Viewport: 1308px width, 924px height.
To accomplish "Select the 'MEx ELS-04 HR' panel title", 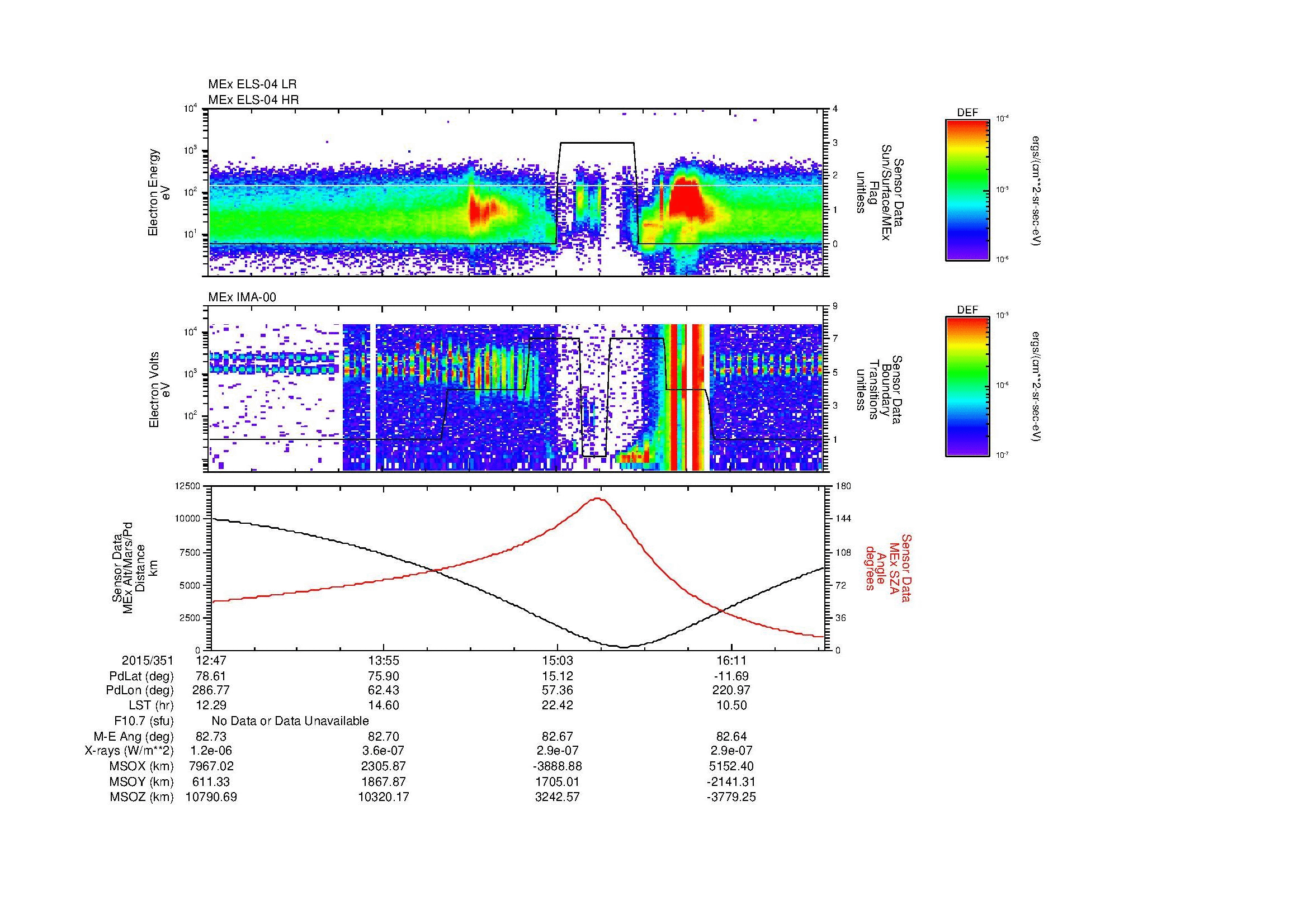I will (253, 100).
